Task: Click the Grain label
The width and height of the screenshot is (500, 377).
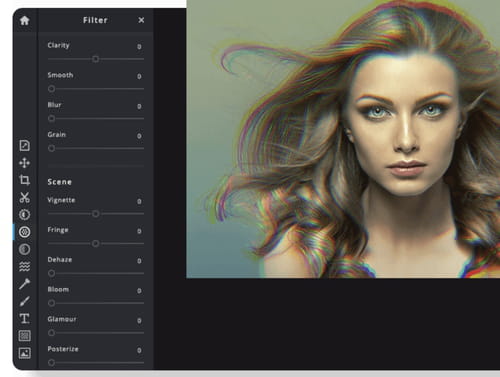Action: point(57,134)
